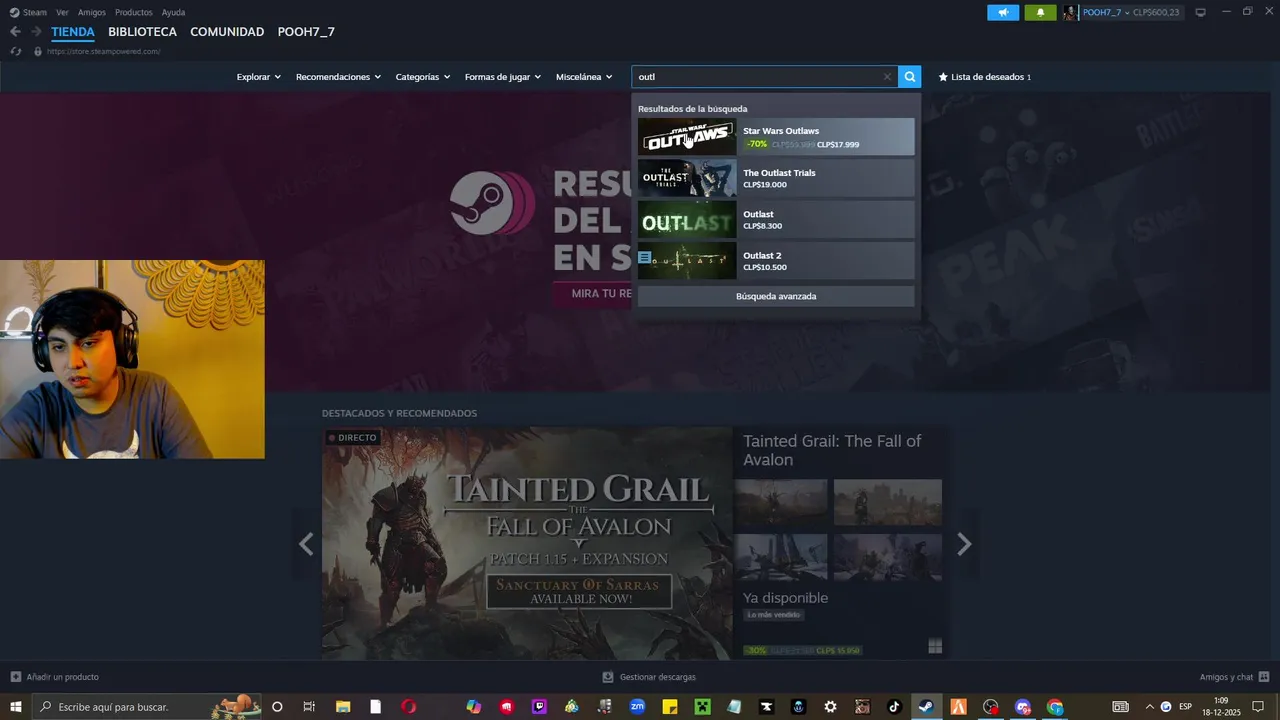Open the Tainted Grail featured banner
The image size is (1280, 720).
click(x=527, y=544)
